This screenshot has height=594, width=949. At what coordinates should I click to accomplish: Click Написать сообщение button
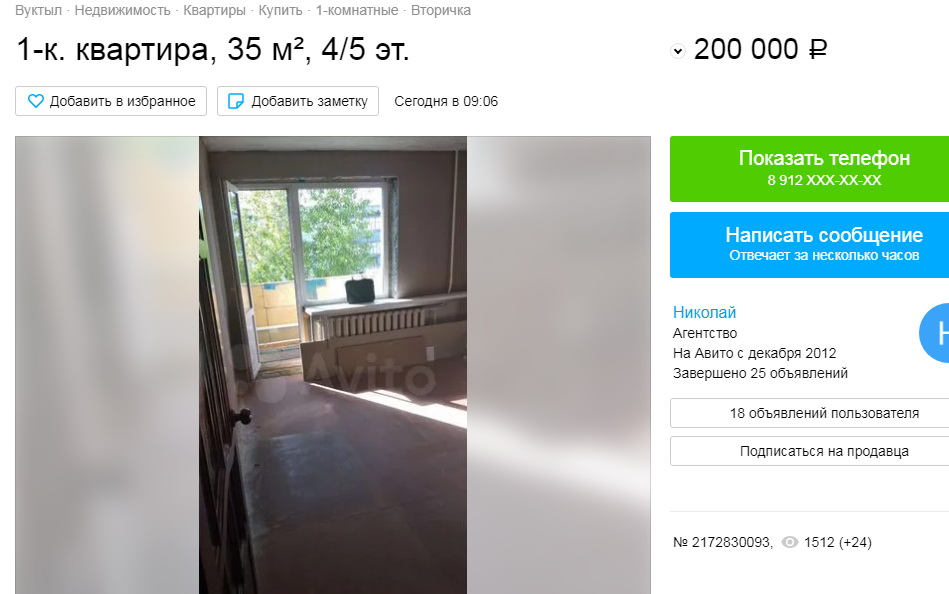809,245
